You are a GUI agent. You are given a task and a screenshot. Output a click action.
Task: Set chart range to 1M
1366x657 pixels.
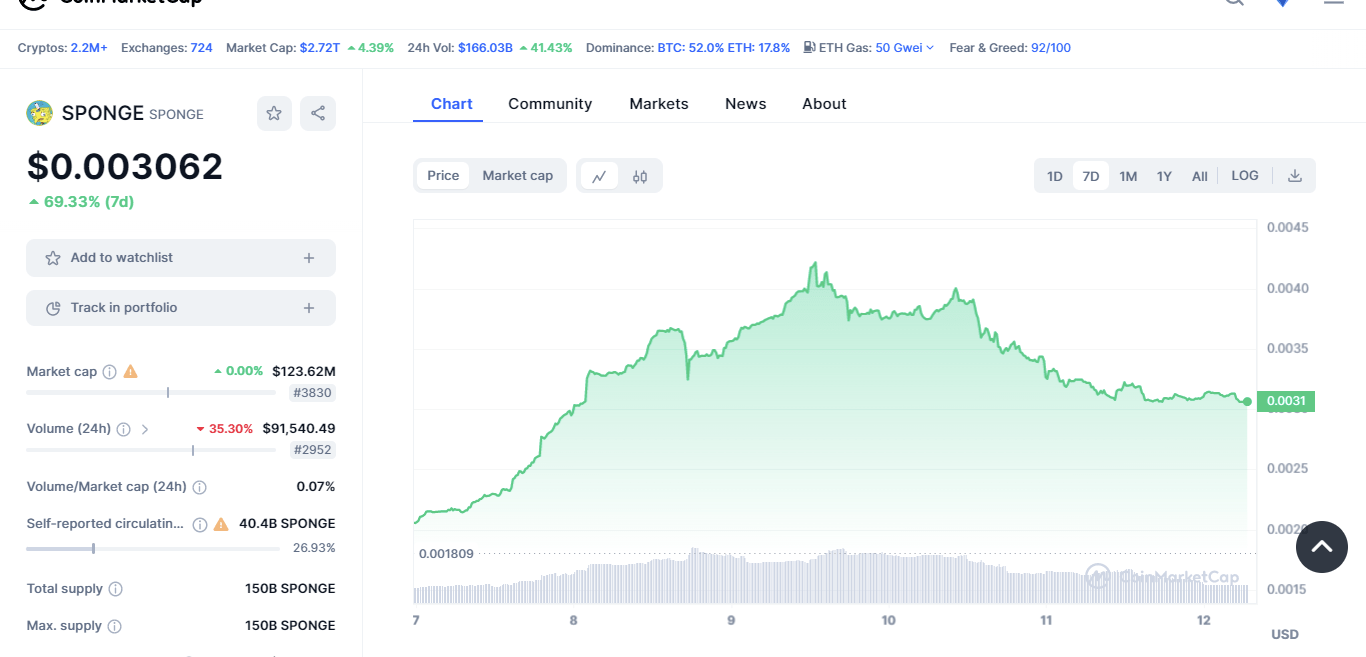coord(1128,176)
